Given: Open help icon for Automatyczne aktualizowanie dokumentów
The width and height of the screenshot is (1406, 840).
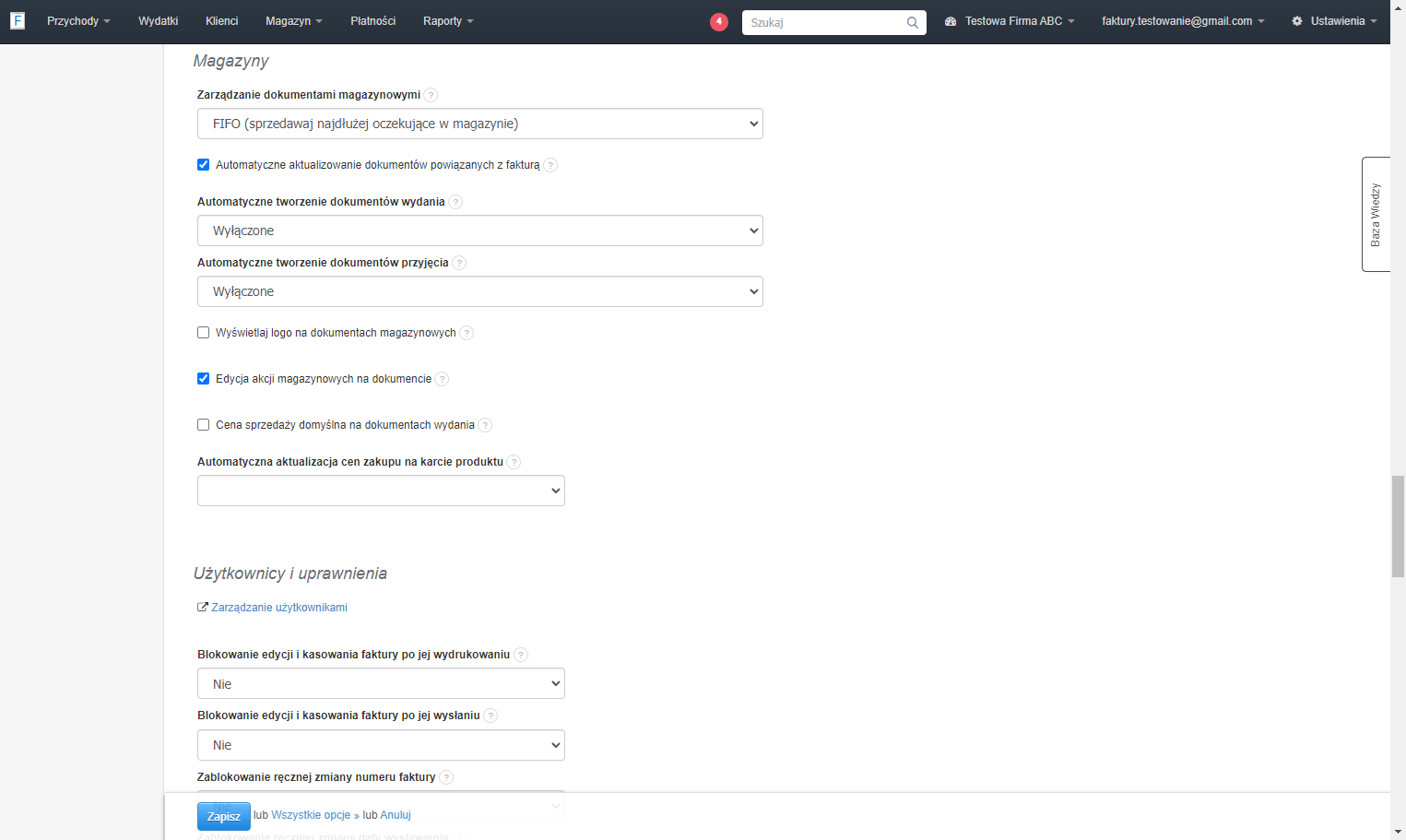Looking at the screenshot, I should (x=550, y=165).
